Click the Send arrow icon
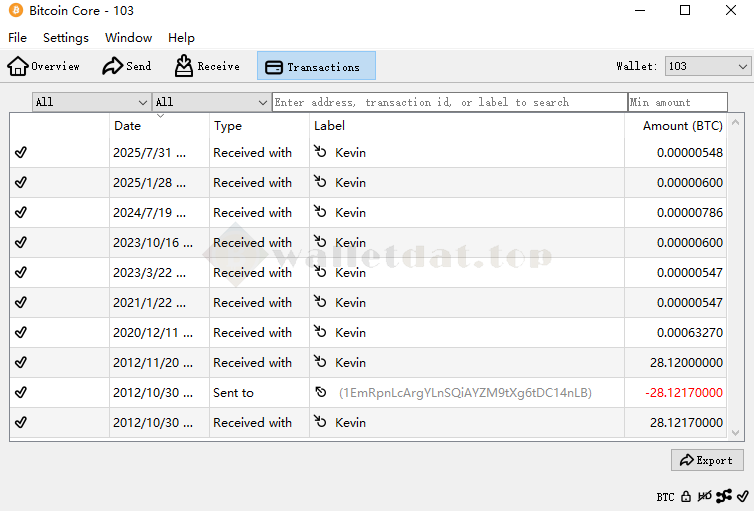The width and height of the screenshot is (754, 511). click(x=113, y=66)
